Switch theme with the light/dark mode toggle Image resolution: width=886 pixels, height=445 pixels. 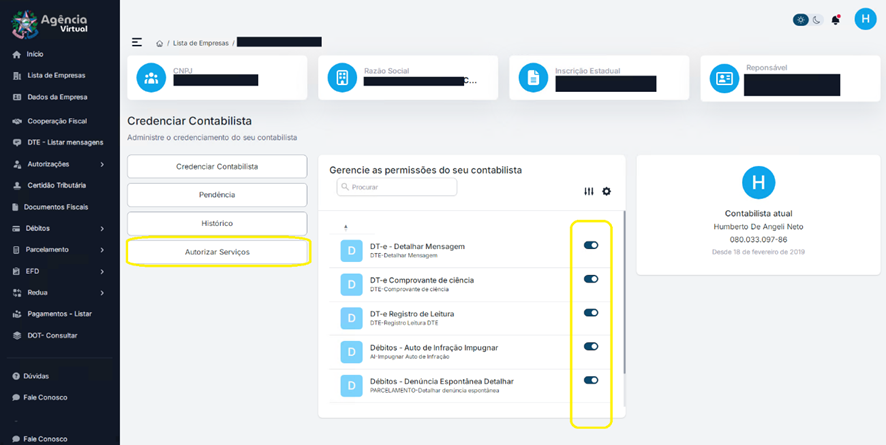pos(808,20)
